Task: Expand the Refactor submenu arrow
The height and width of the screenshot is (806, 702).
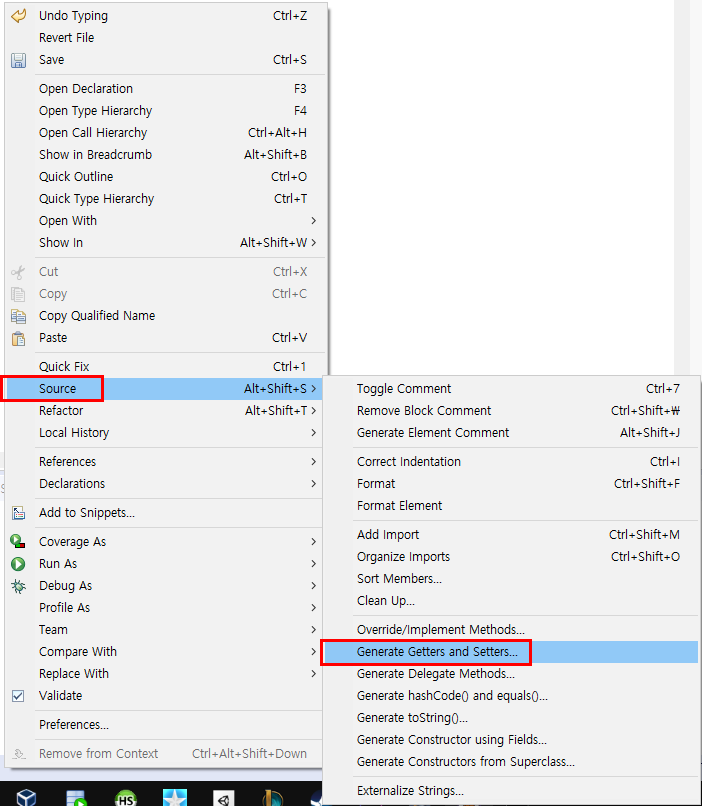Action: (313, 411)
